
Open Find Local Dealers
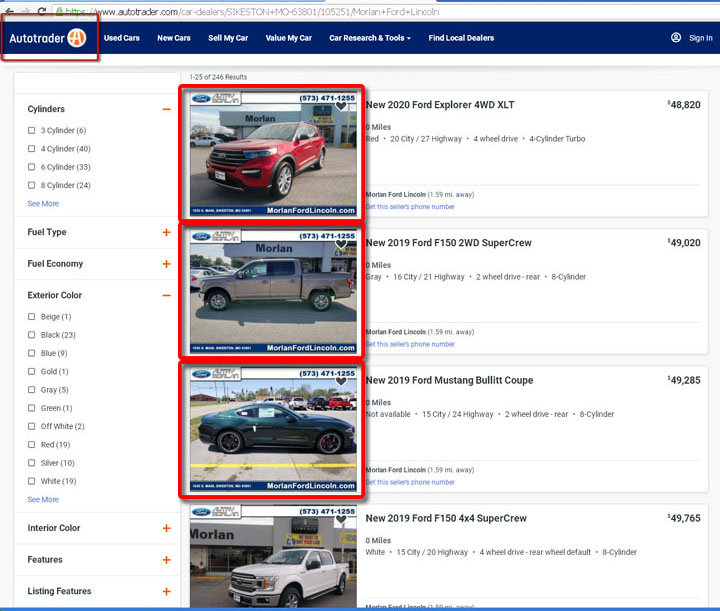(461, 38)
